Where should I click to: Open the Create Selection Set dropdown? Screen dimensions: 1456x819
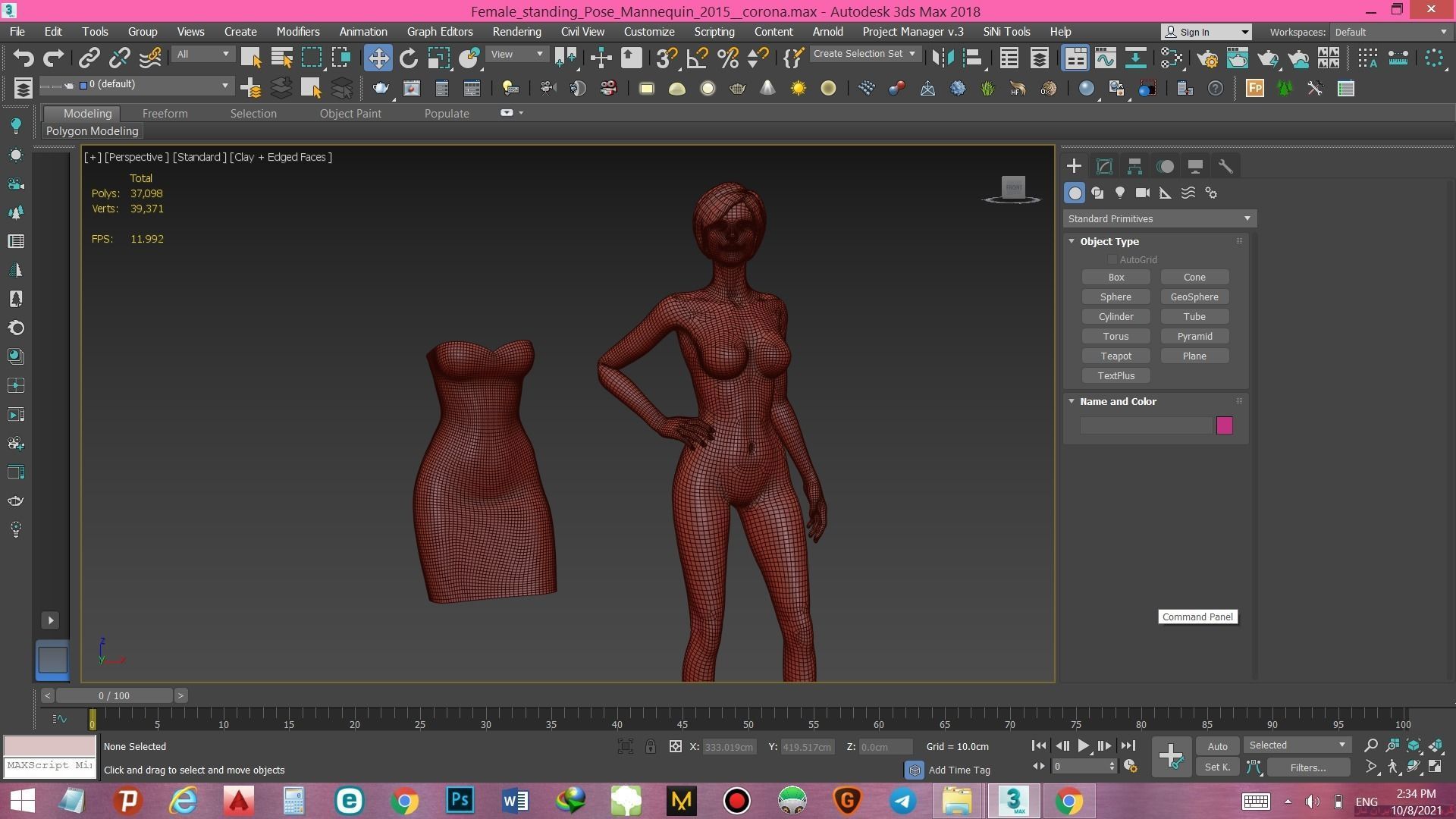(x=864, y=54)
